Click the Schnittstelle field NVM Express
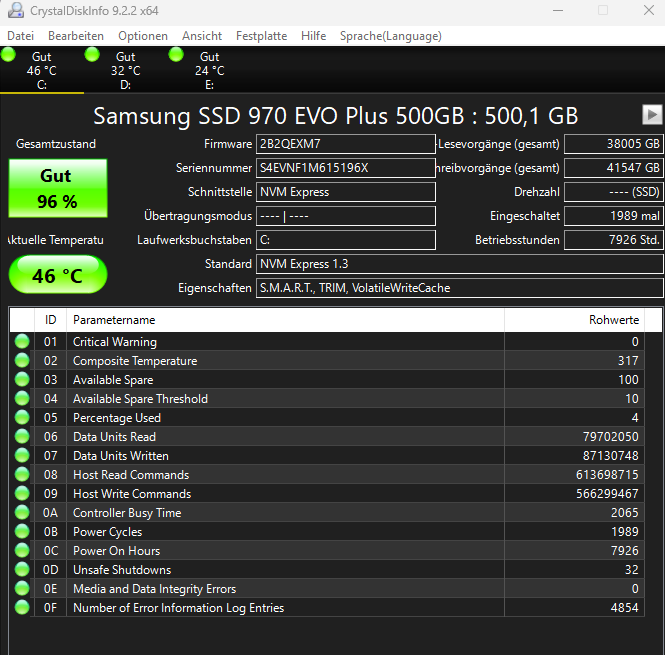The width and height of the screenshot is (665, 655). tap(346, 192)
